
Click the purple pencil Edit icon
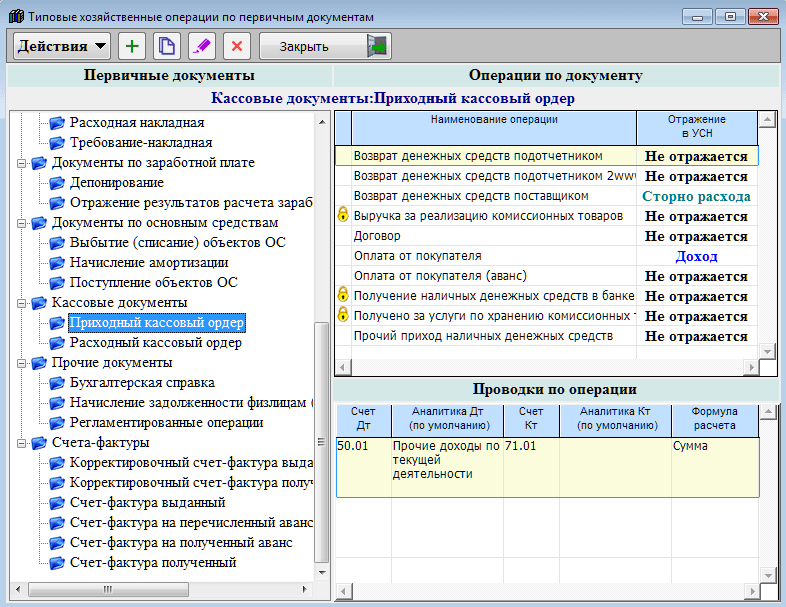(202, 47)
